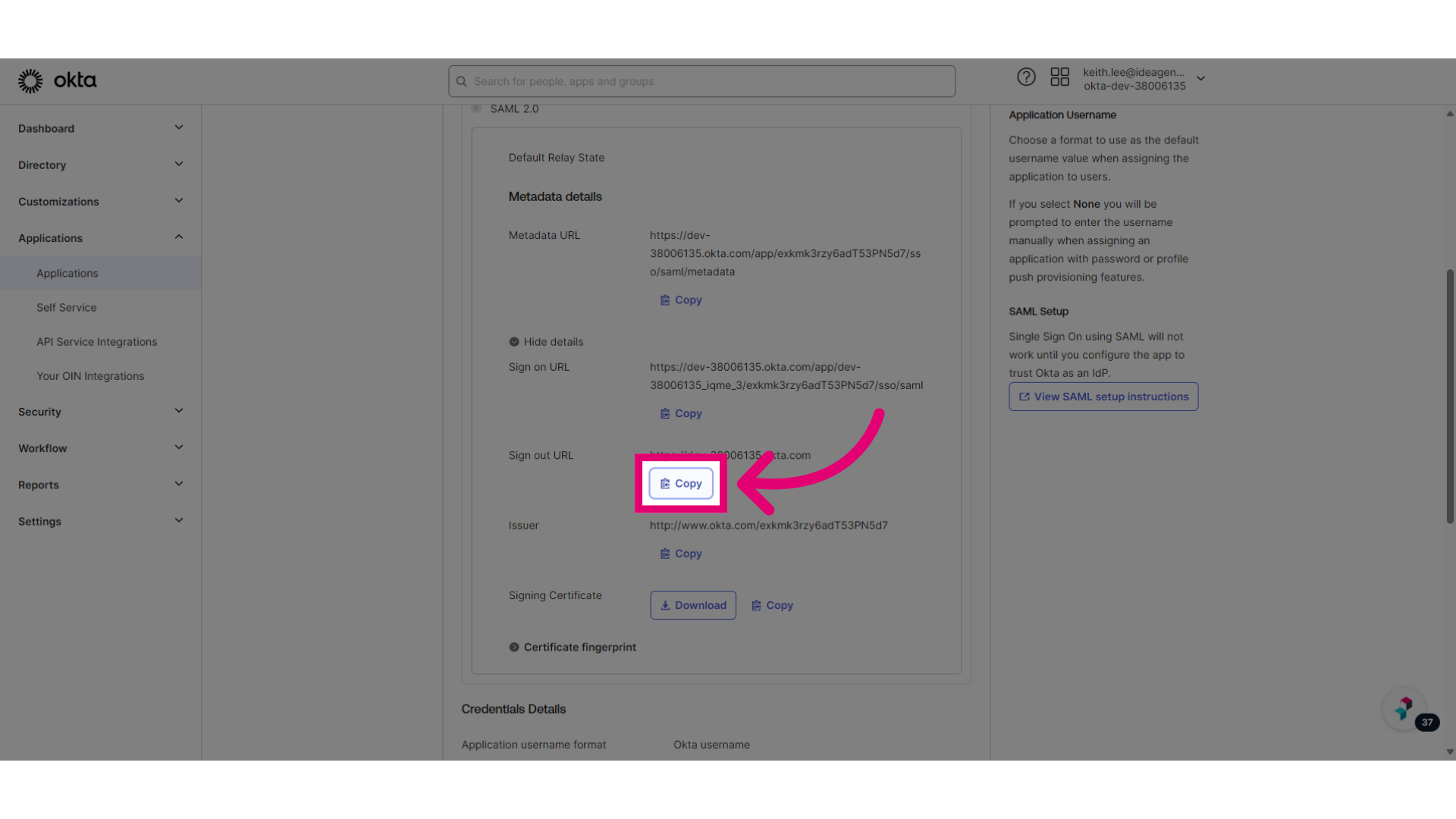Click the Signing Certificate label
Viewport: 1456px width, 819px height.
(555, 596)
